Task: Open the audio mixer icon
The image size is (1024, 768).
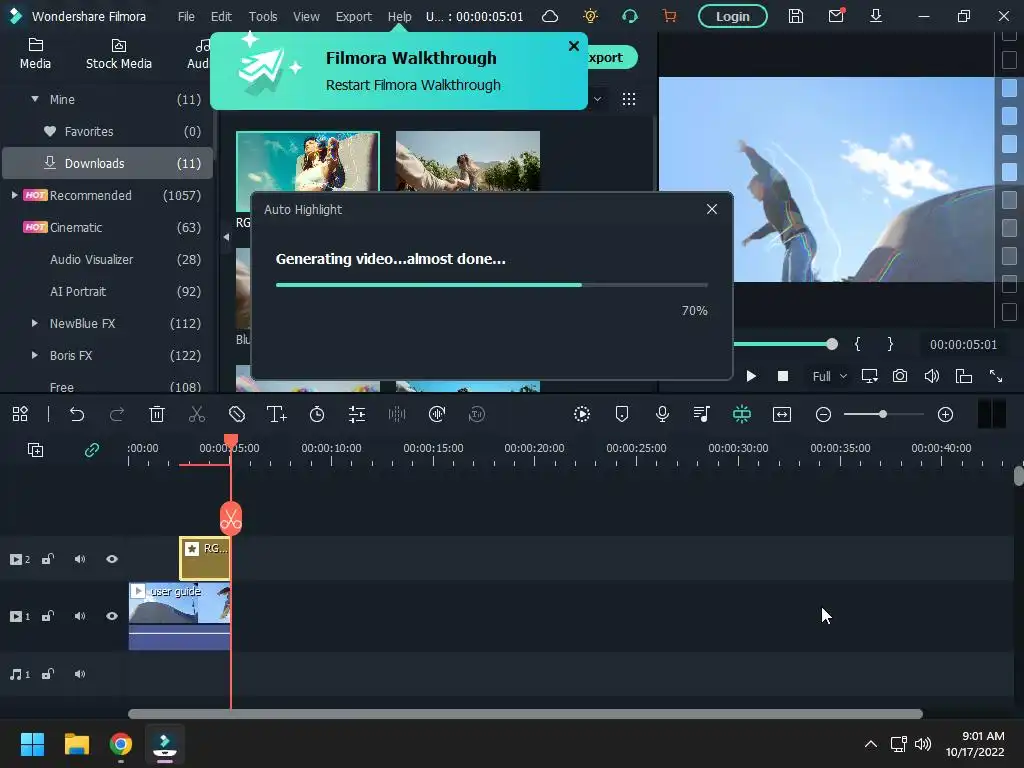Action: (702, 414)
